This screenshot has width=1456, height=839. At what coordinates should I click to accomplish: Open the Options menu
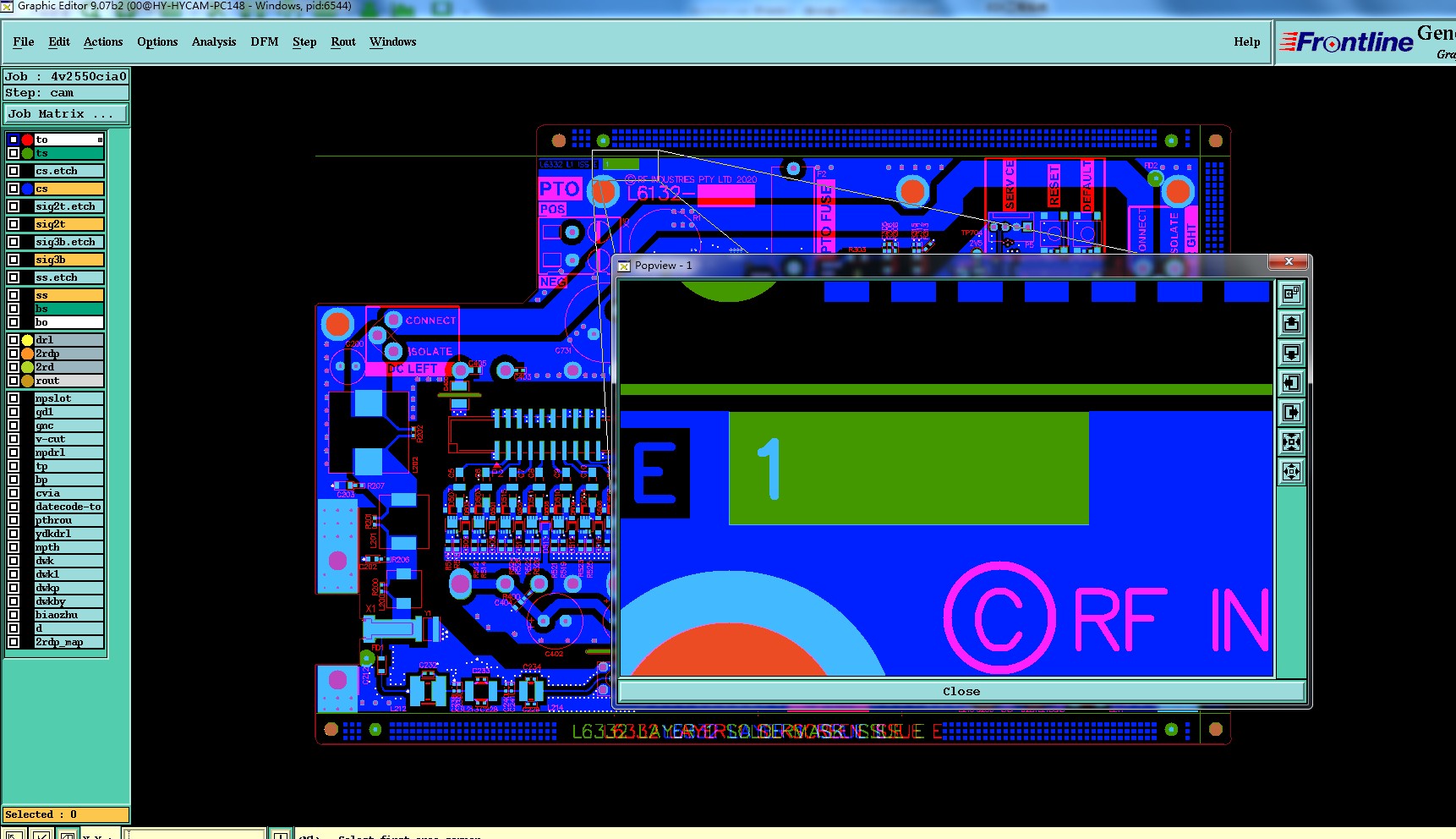coord(157,41)
